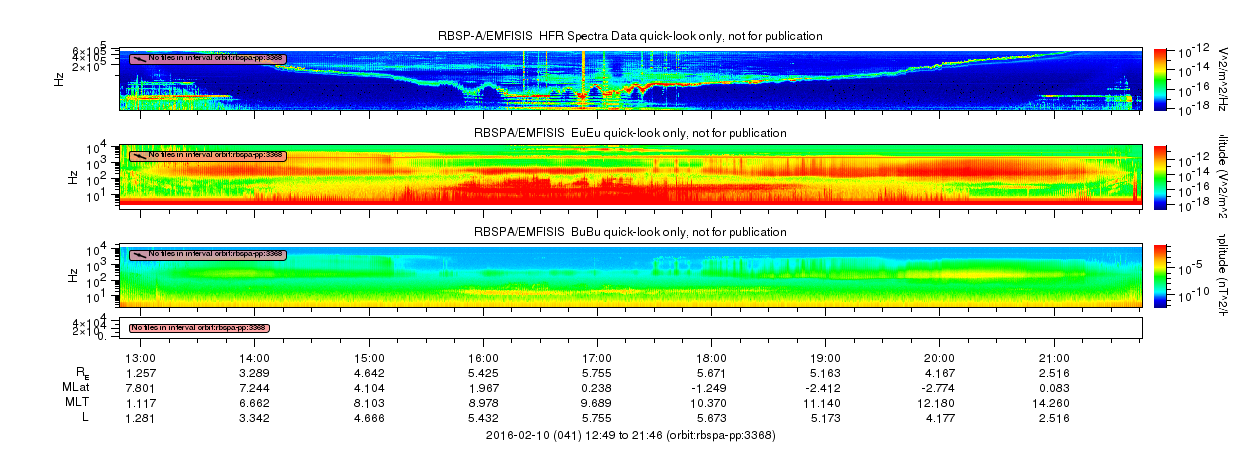
Task: Click the BuBu spectrogram plot area
Action: [x=631, y=275]
